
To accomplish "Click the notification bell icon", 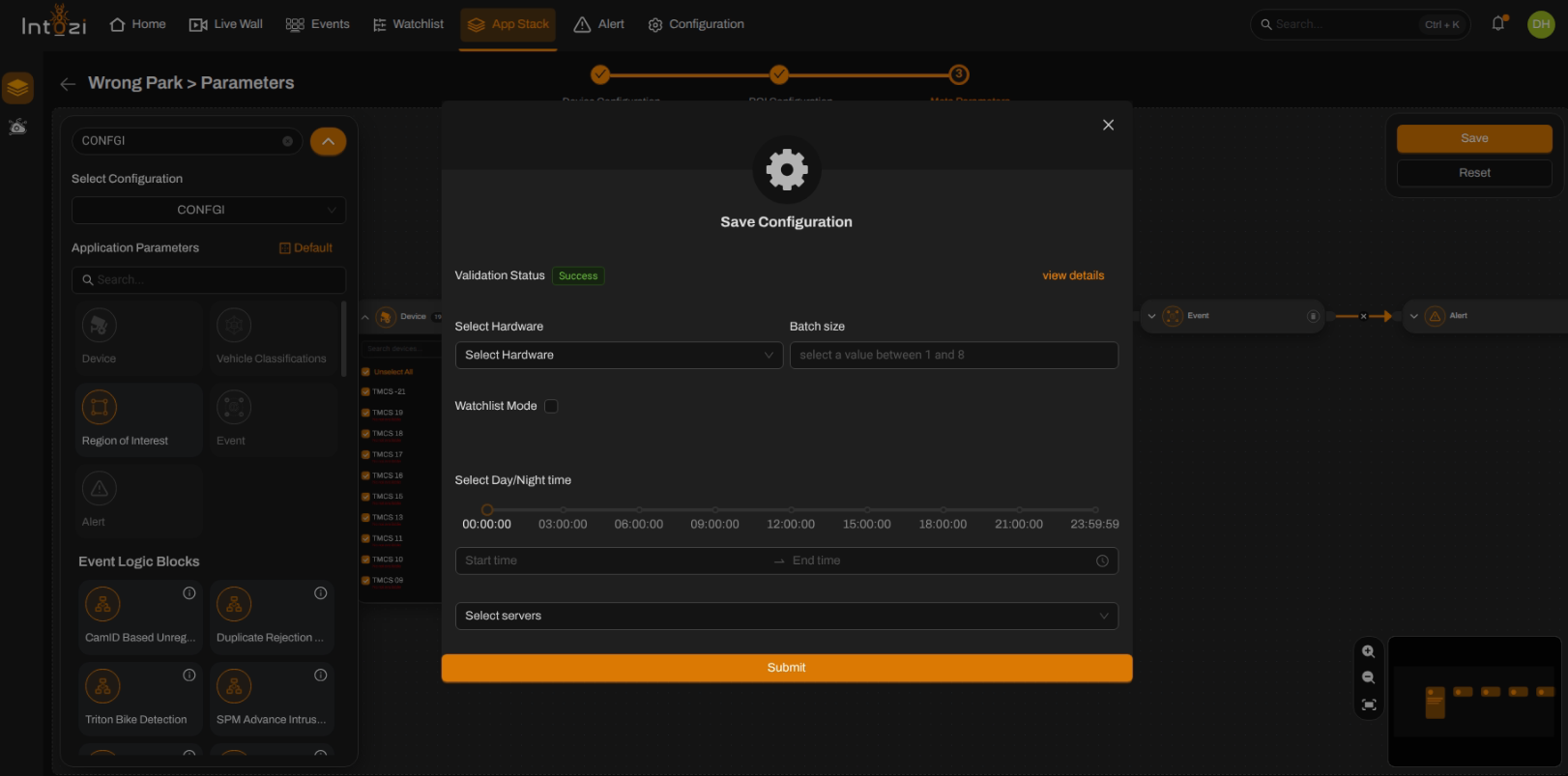I will pyautogui.click(x=1497, y=23).
